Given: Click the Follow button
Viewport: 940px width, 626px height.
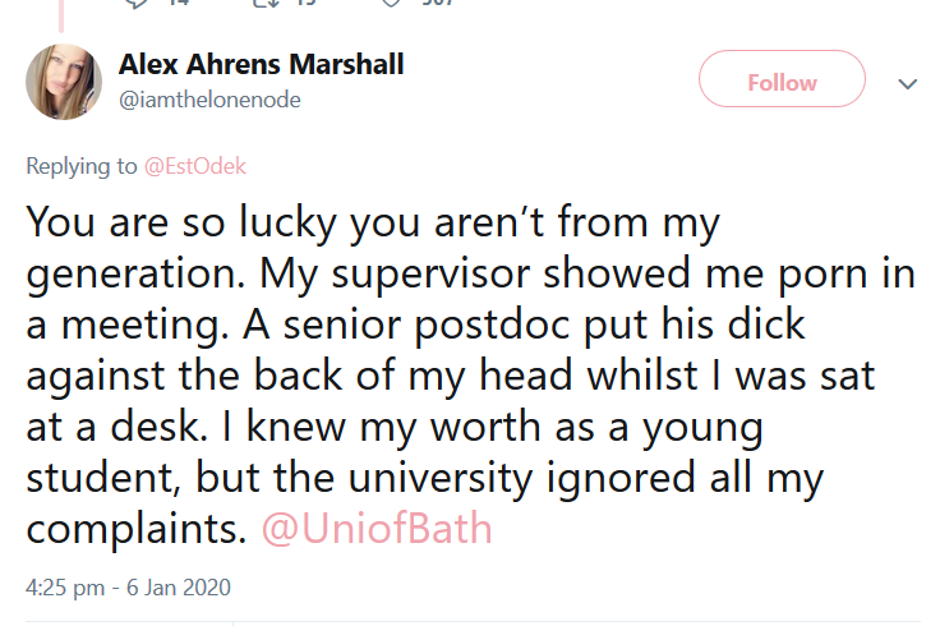Looking at the screenshot, I should coord(781,83).
